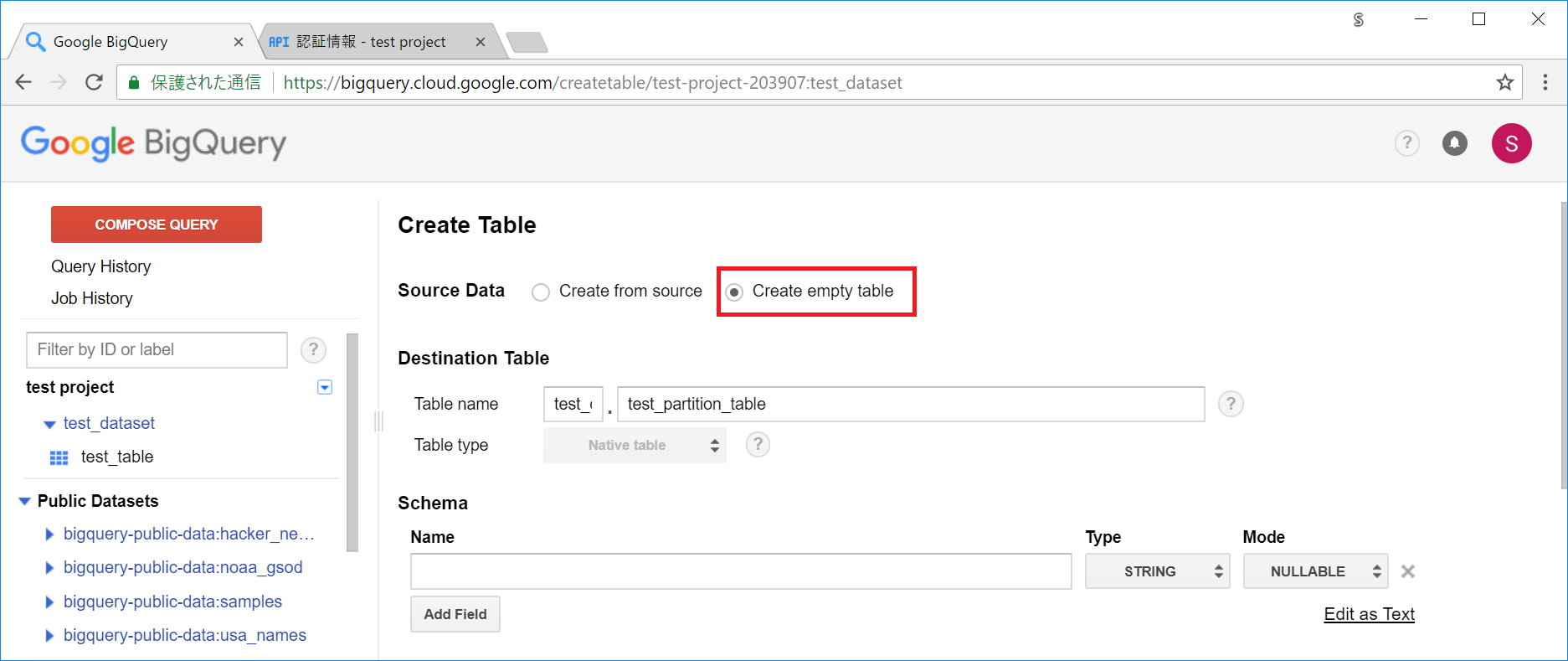
Task: Select test_table in the sidebar
Action: 117,457
